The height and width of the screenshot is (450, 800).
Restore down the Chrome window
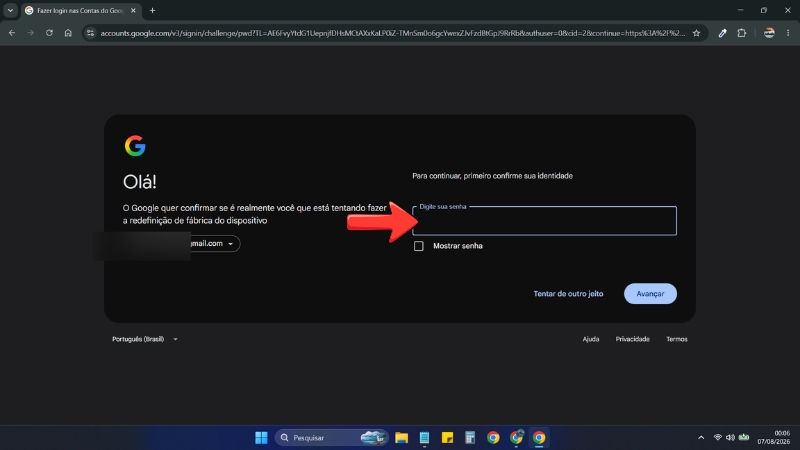[x=764, y=10]
